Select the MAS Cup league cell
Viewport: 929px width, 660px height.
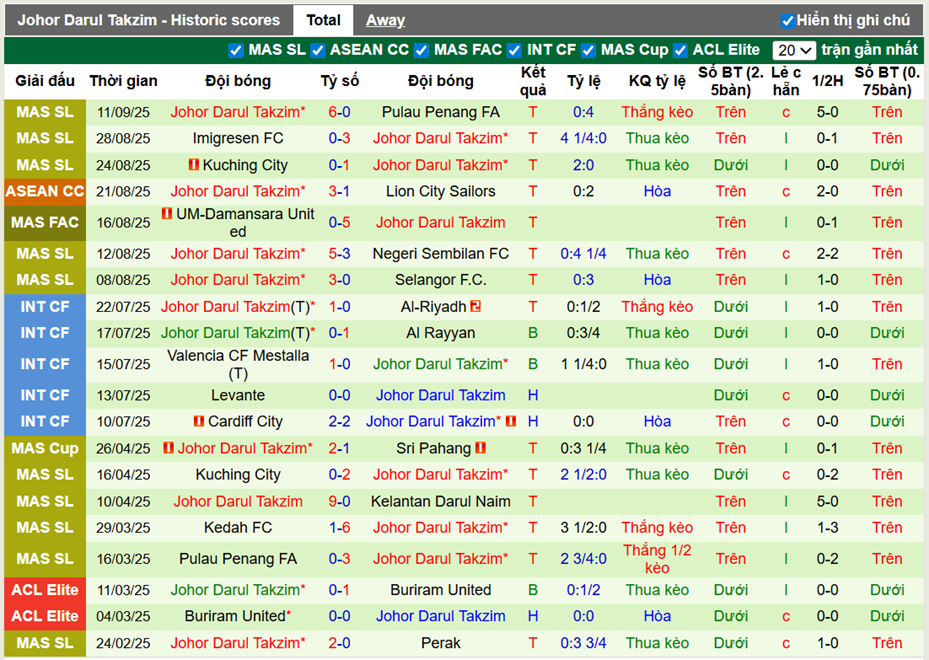[45, 448]
